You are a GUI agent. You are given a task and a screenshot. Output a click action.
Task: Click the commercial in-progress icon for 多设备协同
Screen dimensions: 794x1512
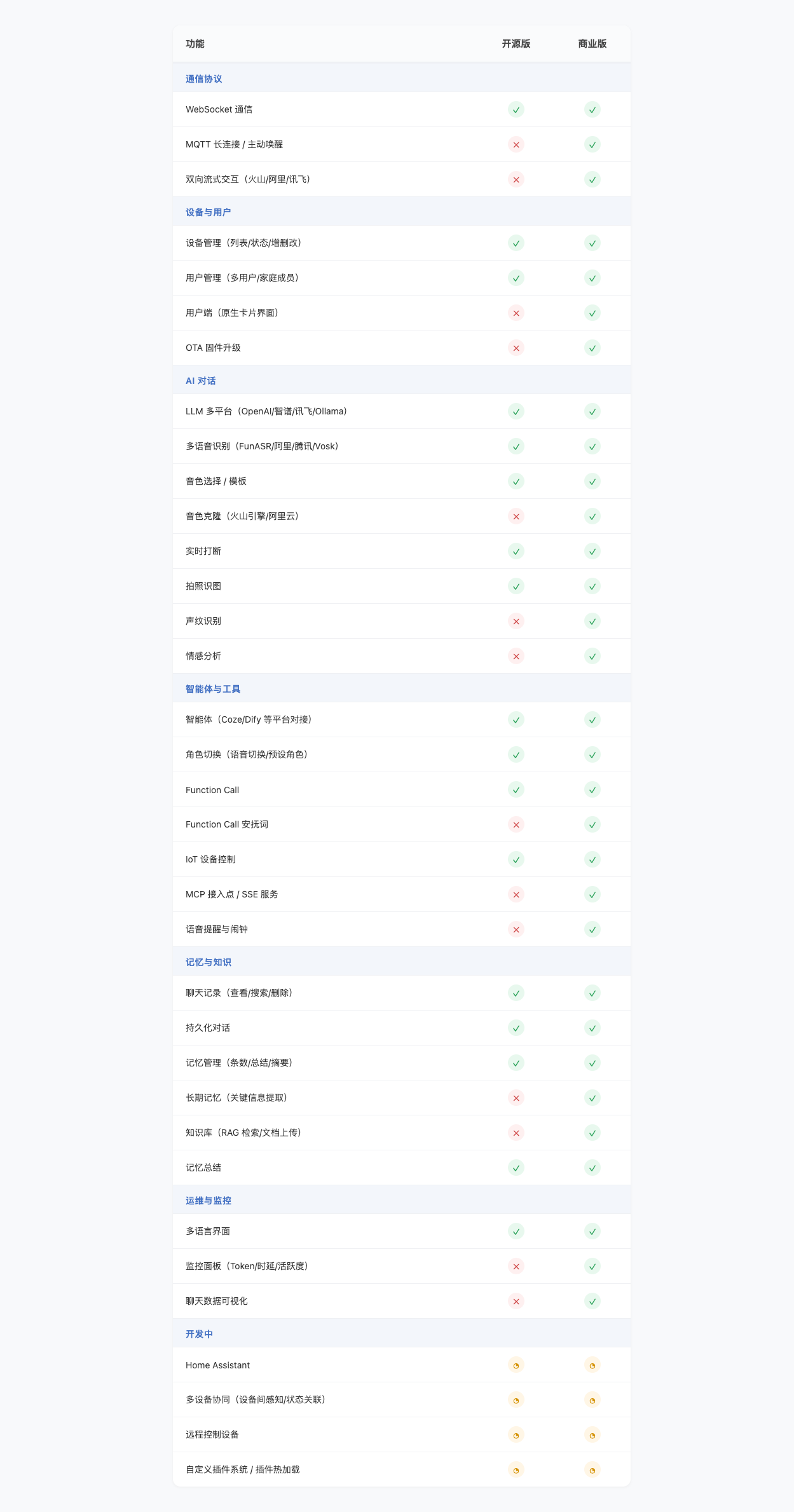[x=592, y=1400]
